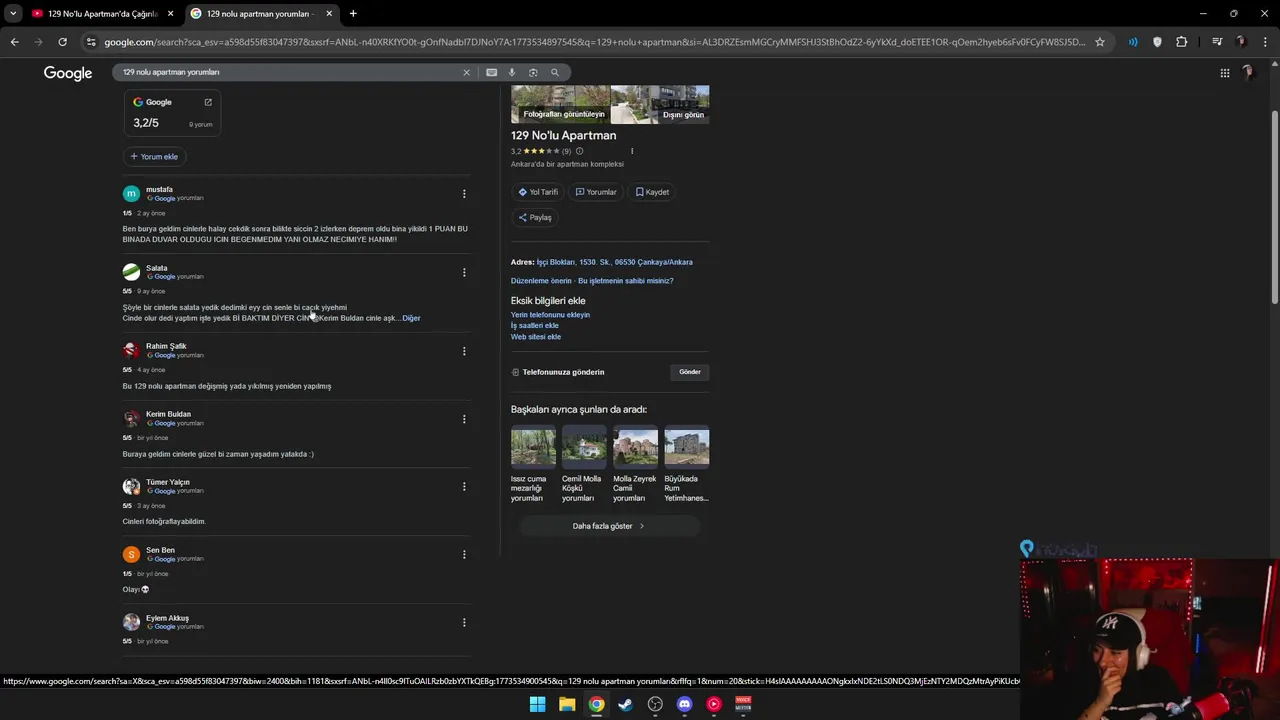
Task: Expand Salata's review with Diğer
Action: (411, 318)
